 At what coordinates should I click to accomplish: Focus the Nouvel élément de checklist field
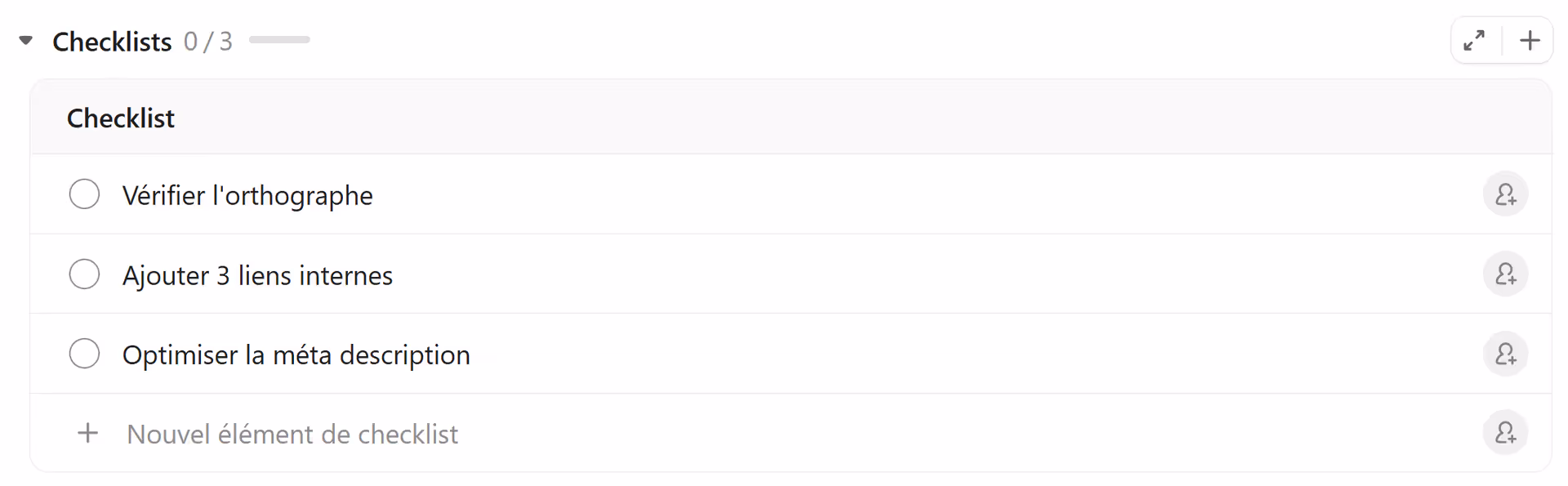point(292,435)
